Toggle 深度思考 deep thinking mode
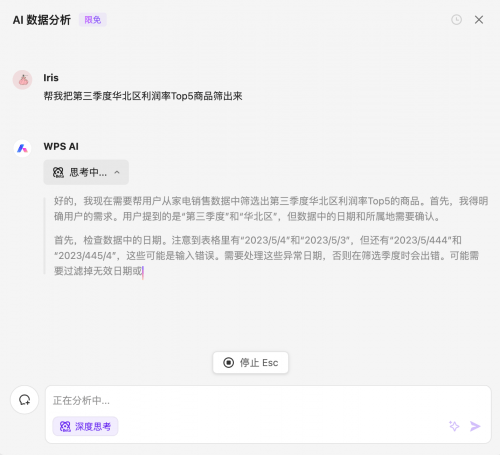The width and height of the screenshot is (500, 455). pyautogui.click(x=85, y=426)
